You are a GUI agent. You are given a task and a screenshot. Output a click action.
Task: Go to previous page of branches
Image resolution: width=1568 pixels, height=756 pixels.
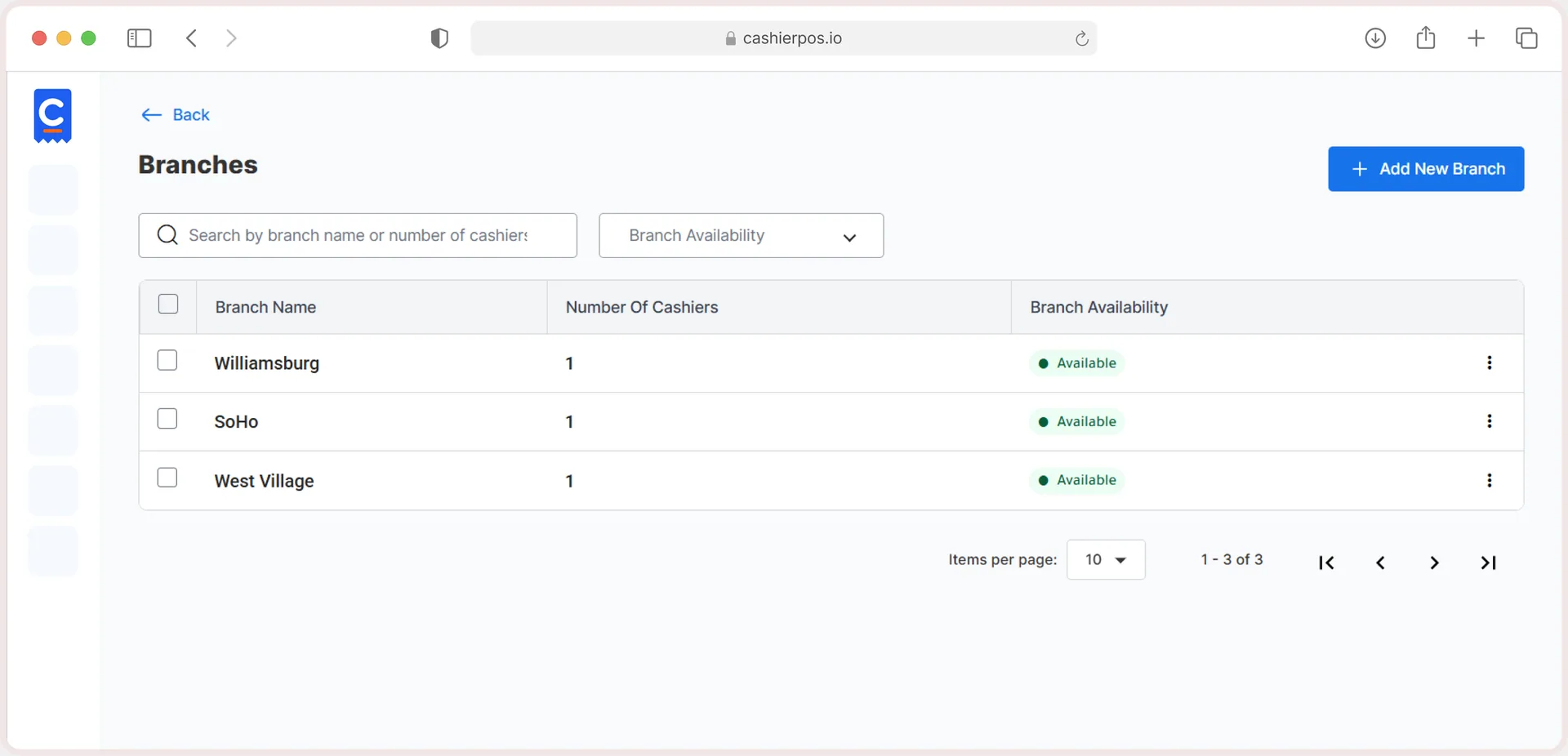pos(1380,563)
